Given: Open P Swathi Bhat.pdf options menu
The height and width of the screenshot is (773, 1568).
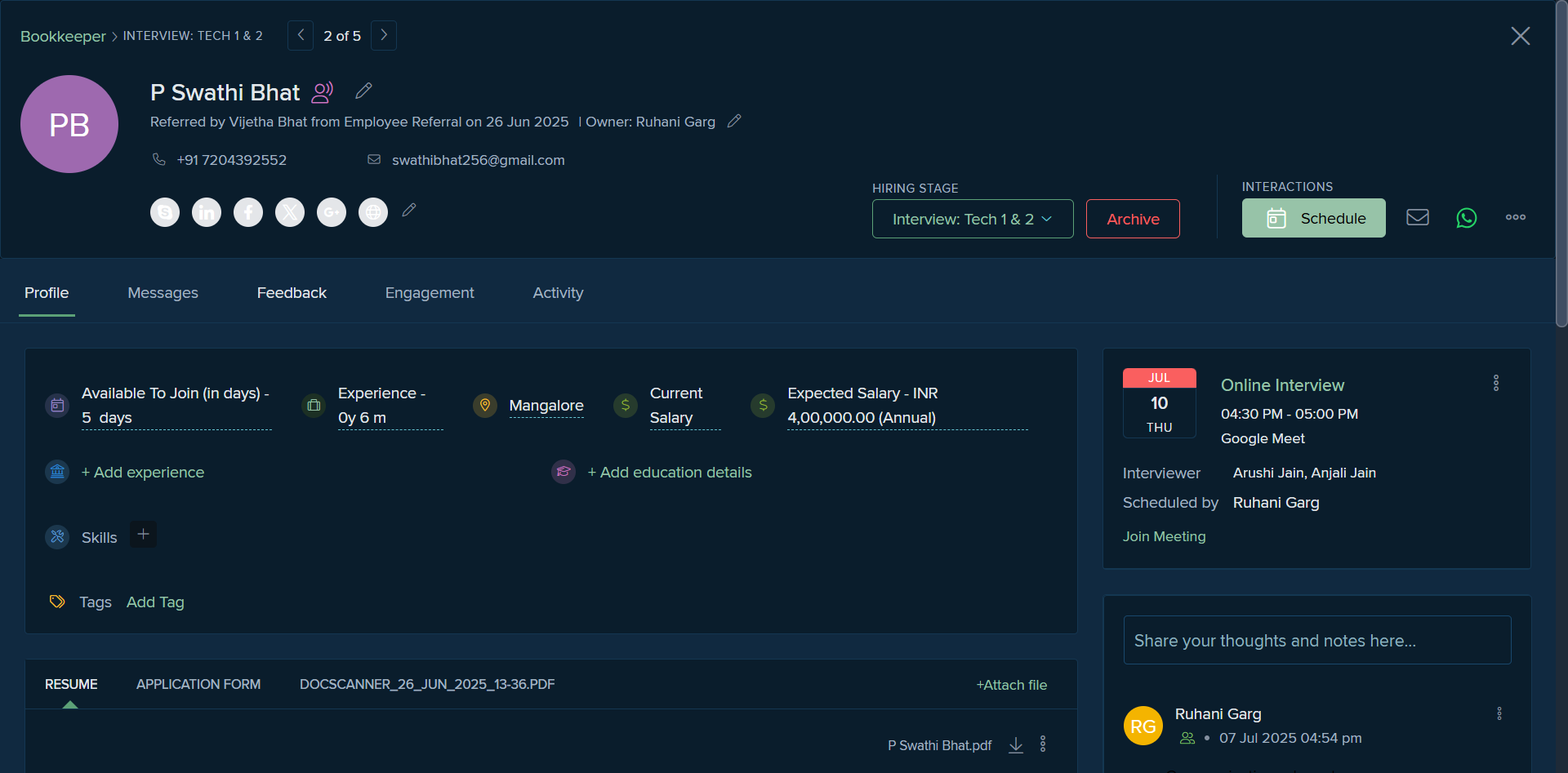Looking at the screenshot, I should click(1043, 744).
